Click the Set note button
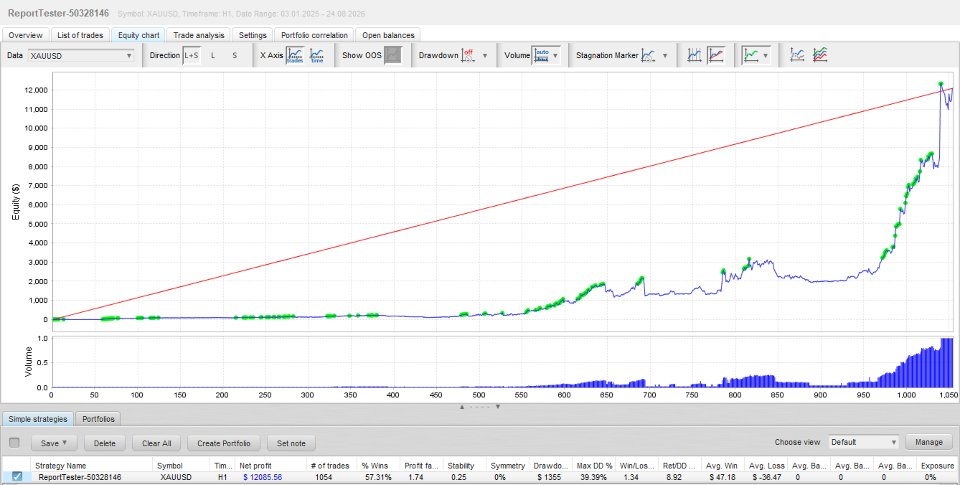This screenshot has height=485, width=960. (291, 443)
